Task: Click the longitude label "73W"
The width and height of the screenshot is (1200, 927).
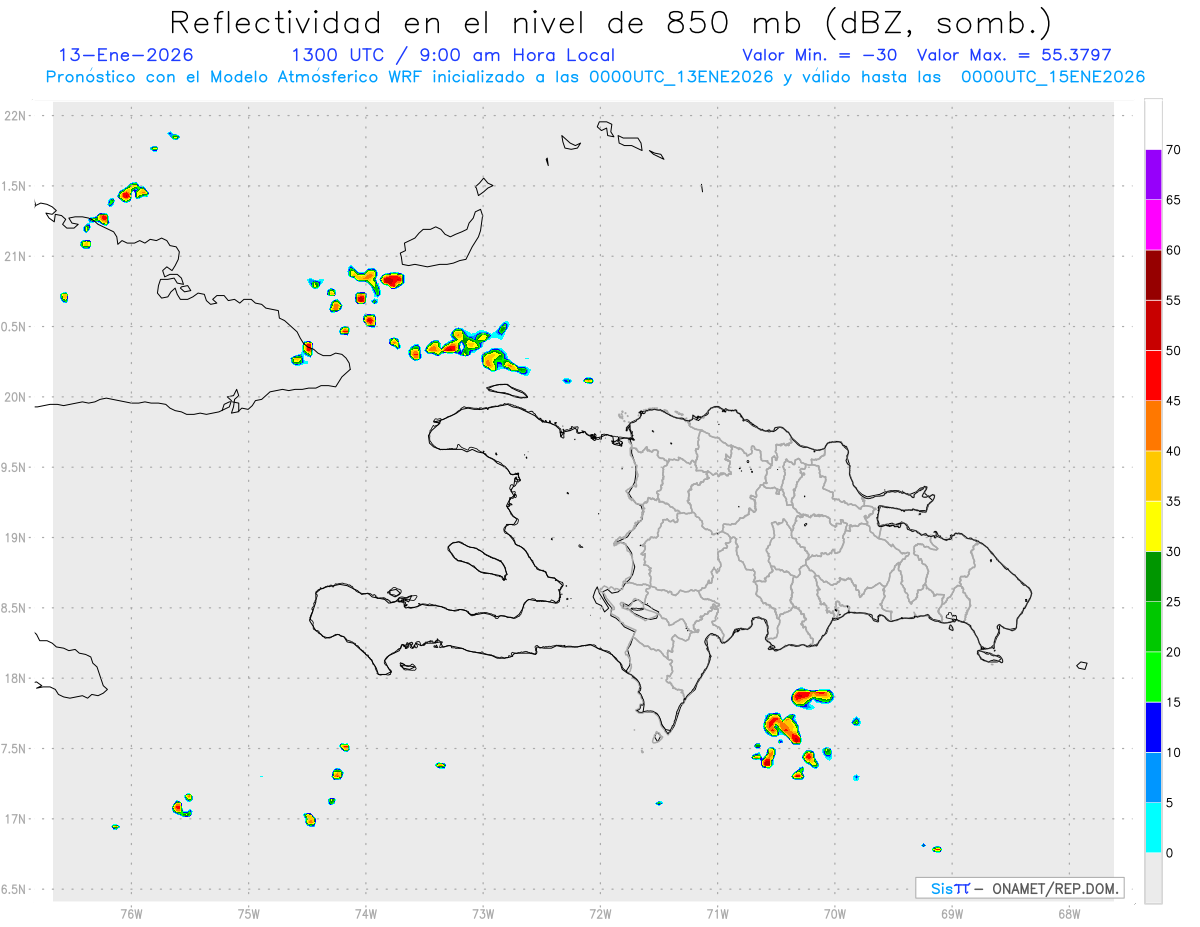Action: [483, 914]
